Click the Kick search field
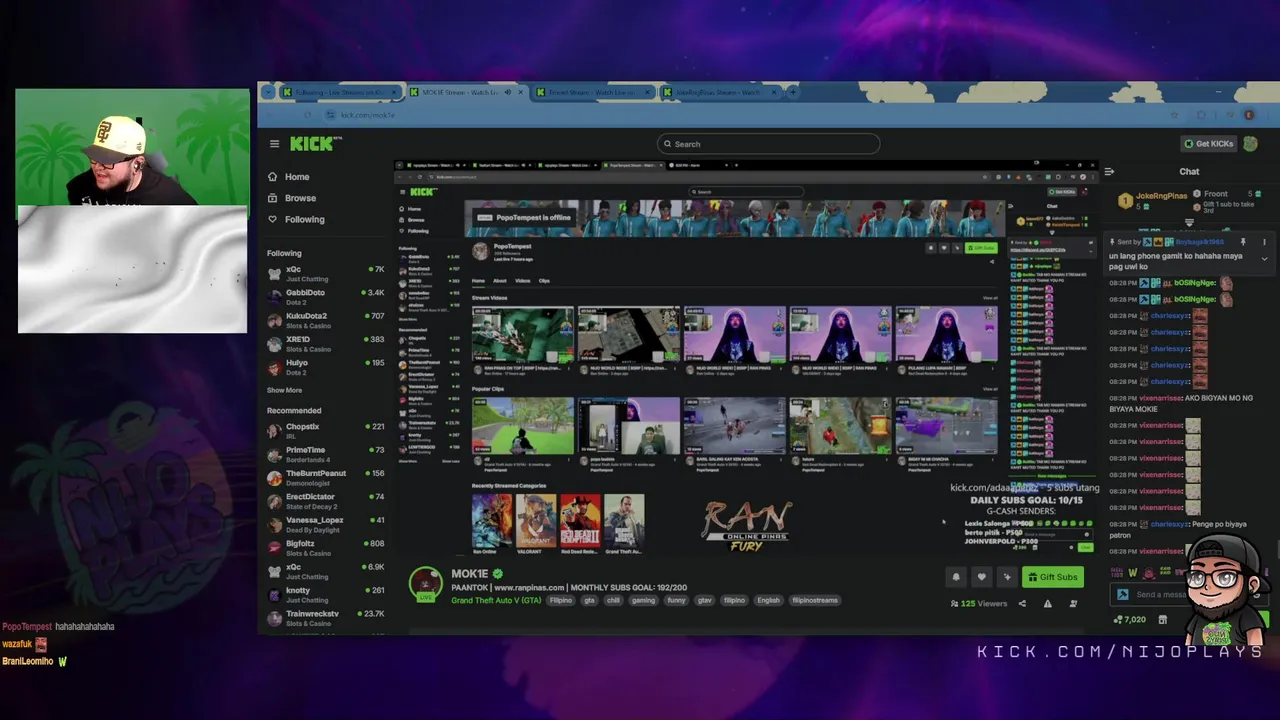 [x=769, y=144]
